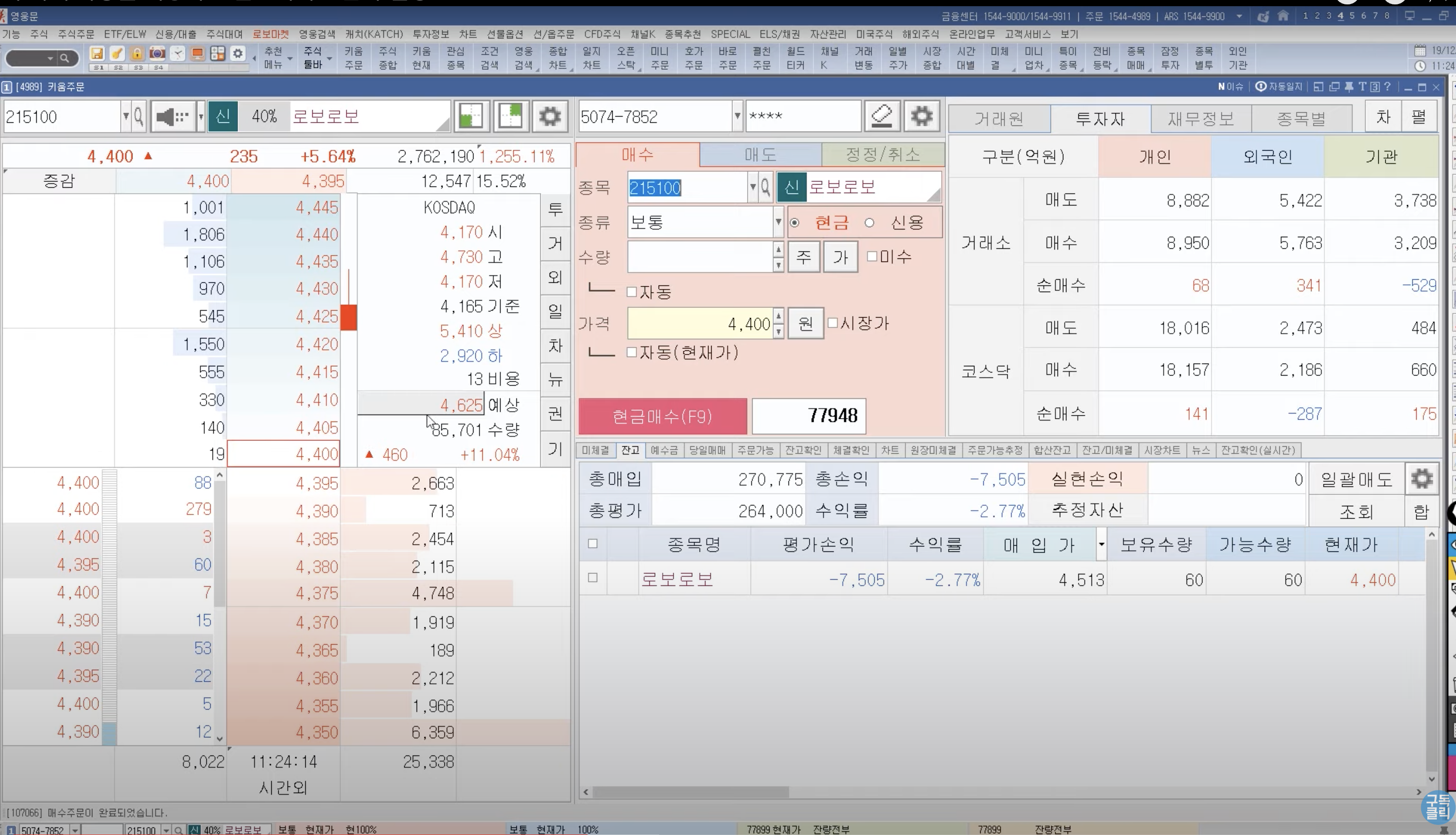Click the megaphone sound alert icon
Screen dimensions: 1456x835
pyautogui.click(x=172, y=117)
